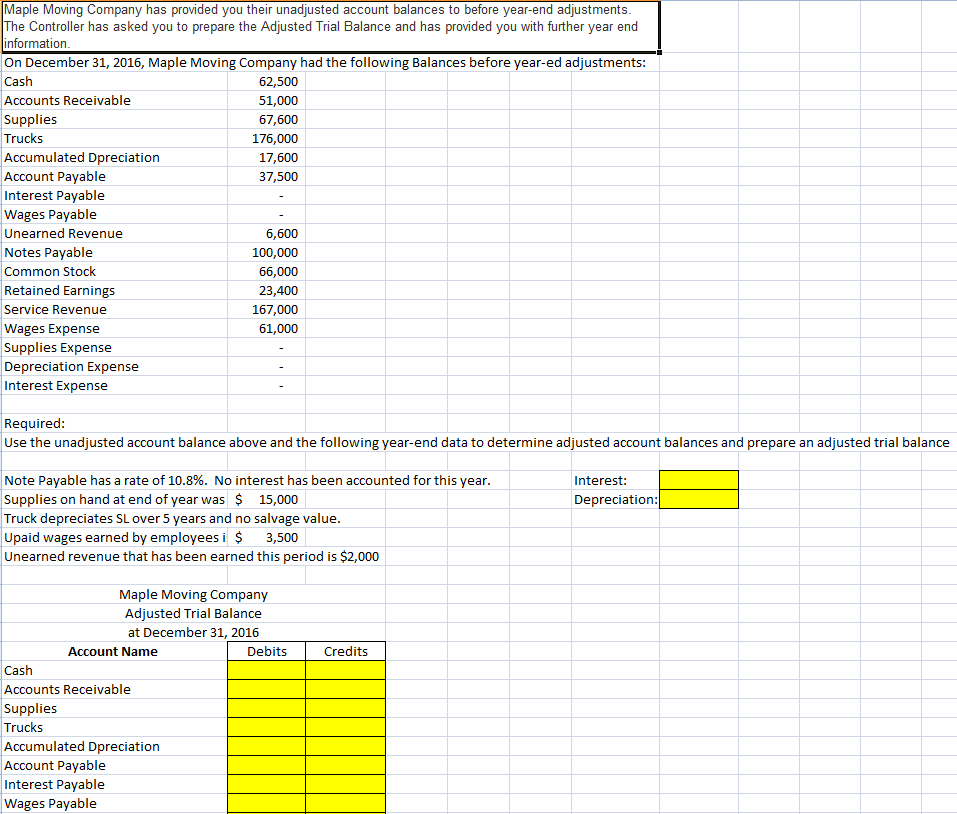Select the unpaid wages value 3,500

pyautogui.click(x=267, y=537)
